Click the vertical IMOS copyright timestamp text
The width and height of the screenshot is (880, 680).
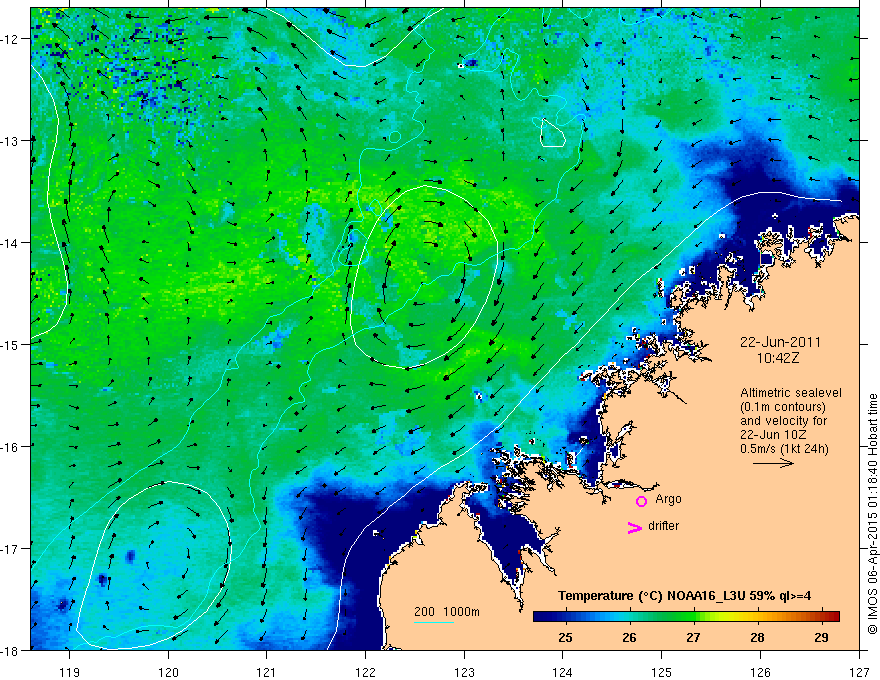tap(873, 514)
